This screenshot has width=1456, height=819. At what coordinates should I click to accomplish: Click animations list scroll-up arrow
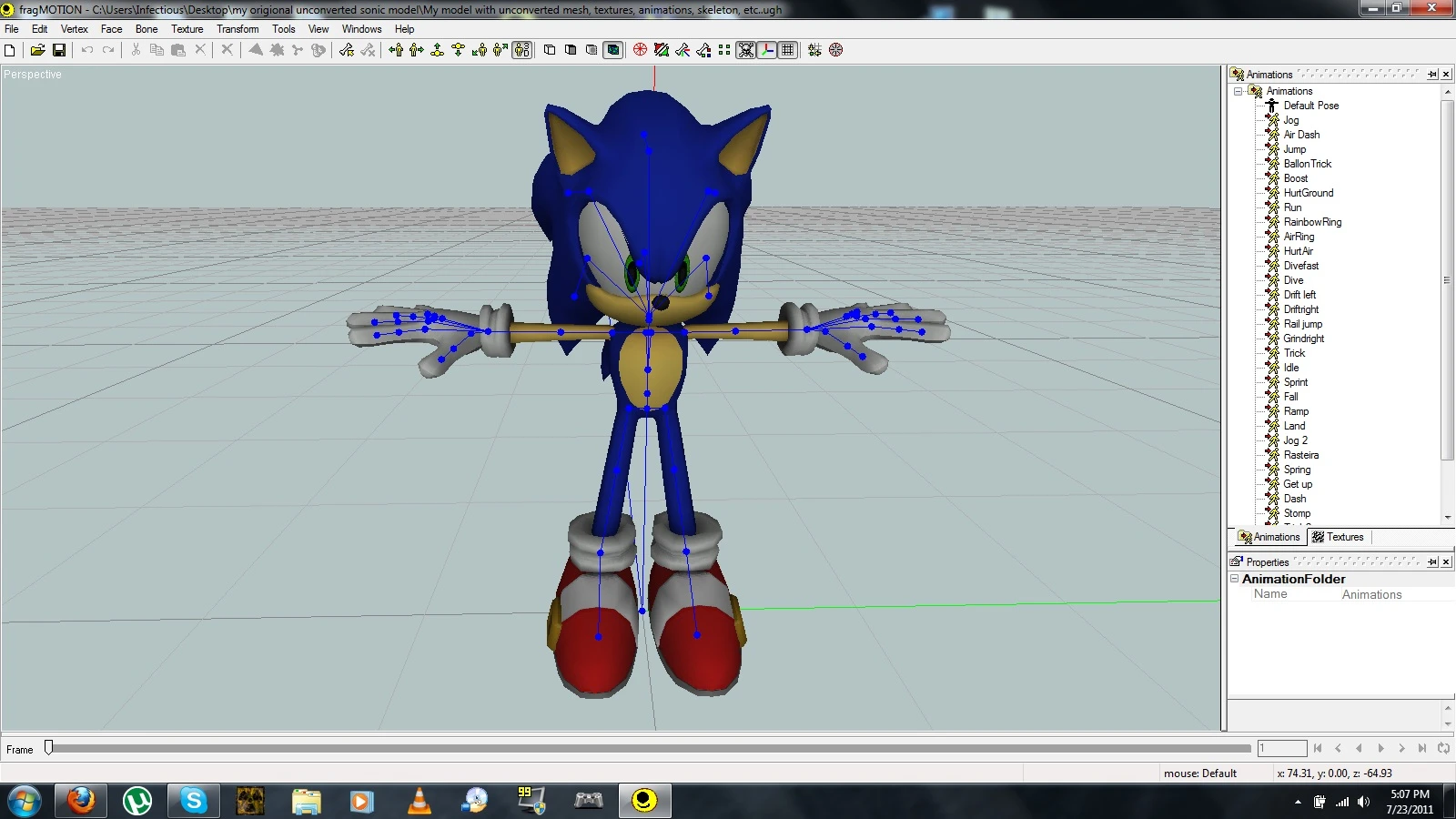click(x=1448, y=92)
